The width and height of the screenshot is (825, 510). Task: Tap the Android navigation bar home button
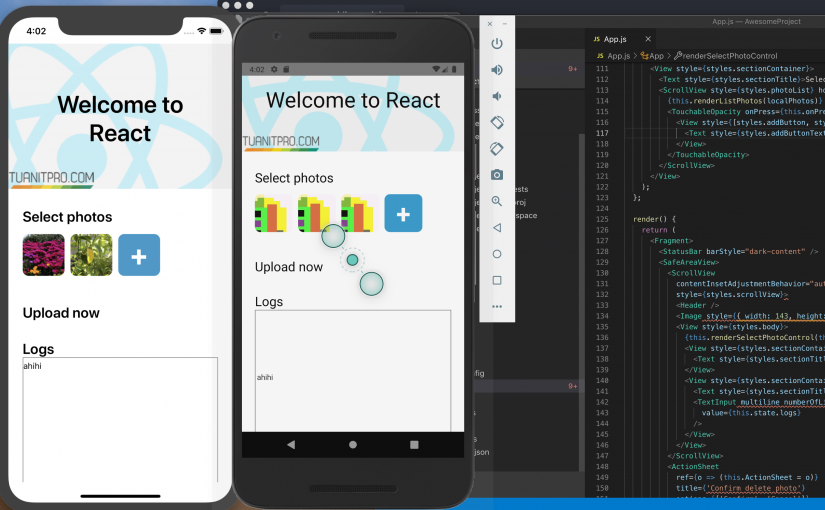pos(353,445)
